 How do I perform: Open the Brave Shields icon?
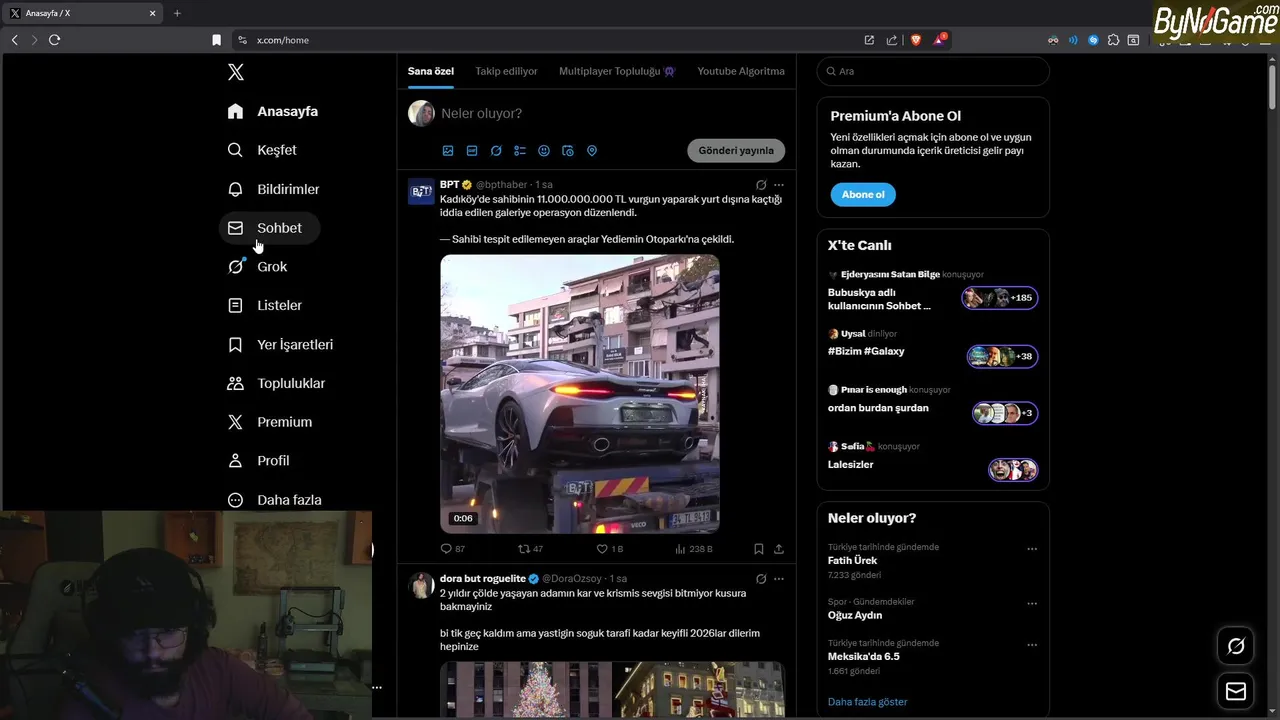(915, 40)
